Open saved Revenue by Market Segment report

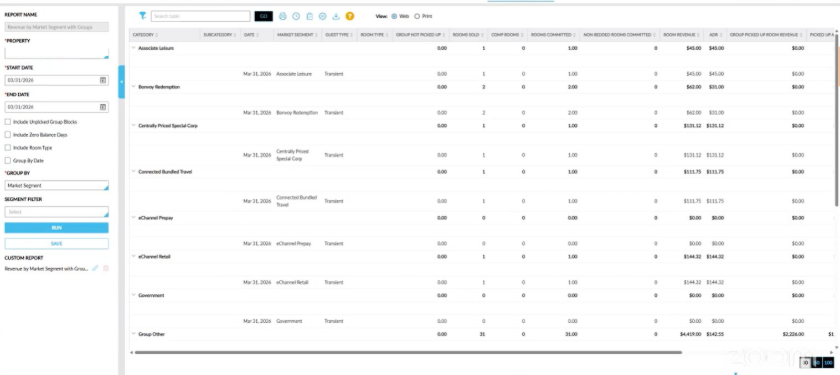pyautogui.click(x=46, y=268)
